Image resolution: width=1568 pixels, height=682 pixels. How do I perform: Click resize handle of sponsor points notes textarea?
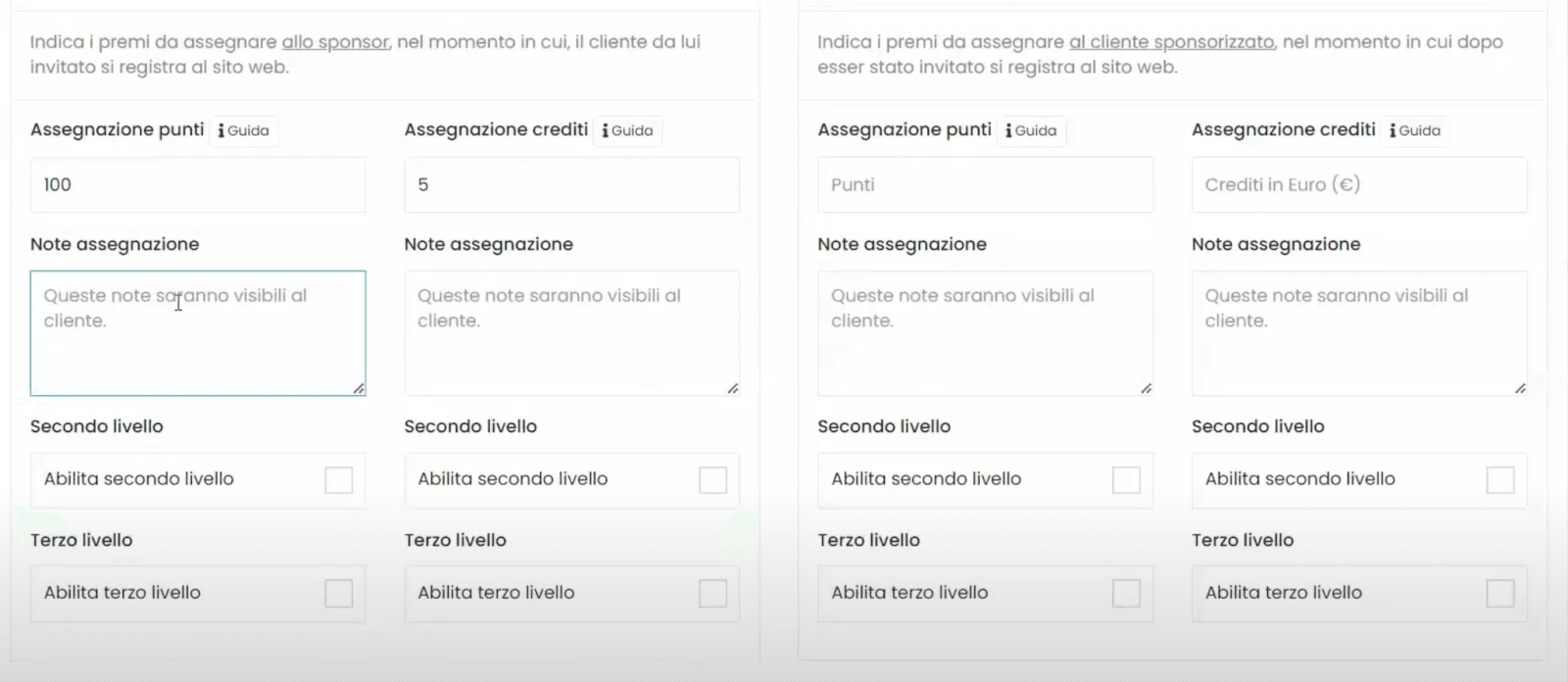point(359,389)
